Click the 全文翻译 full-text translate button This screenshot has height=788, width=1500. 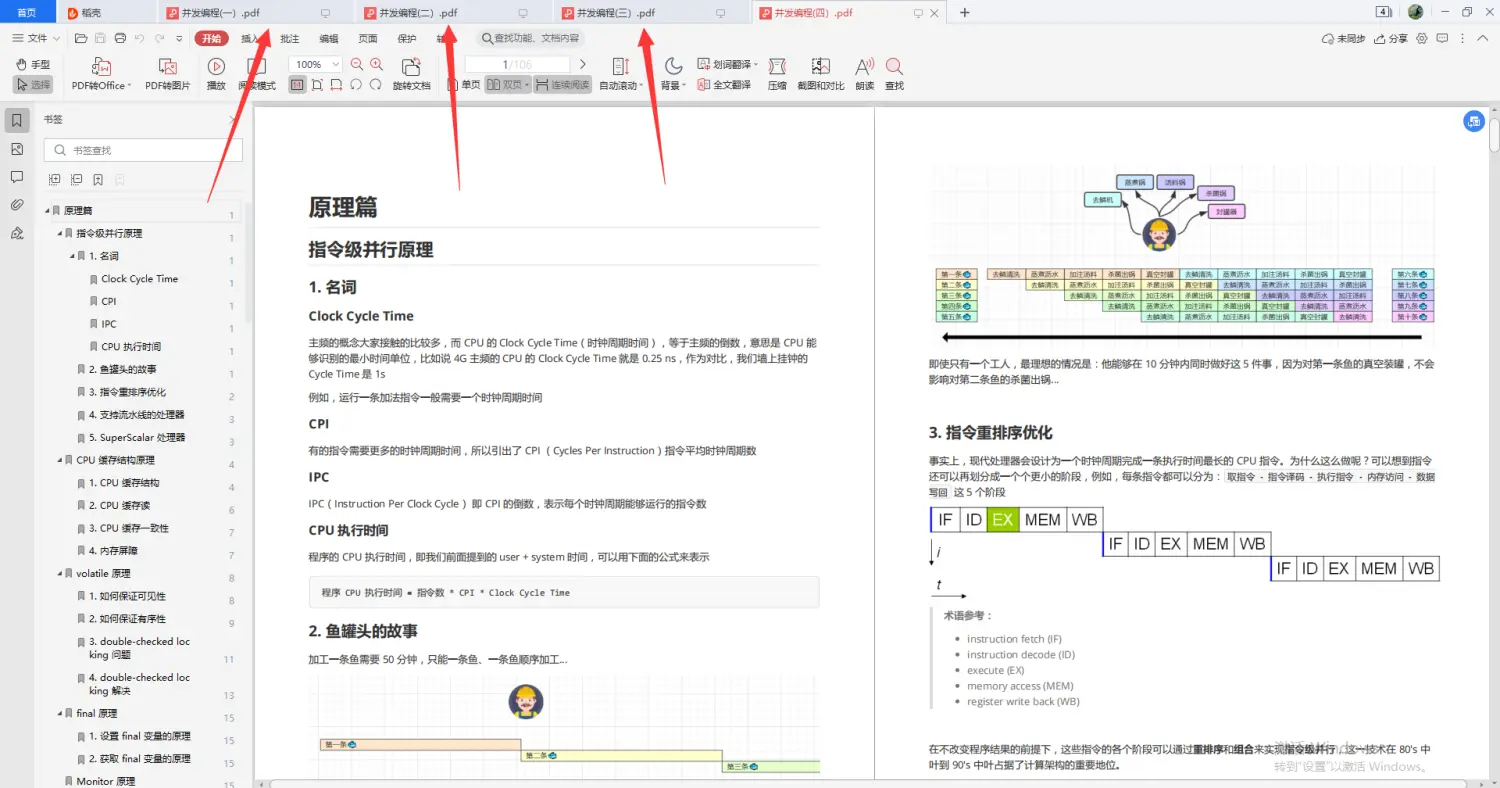732,85
